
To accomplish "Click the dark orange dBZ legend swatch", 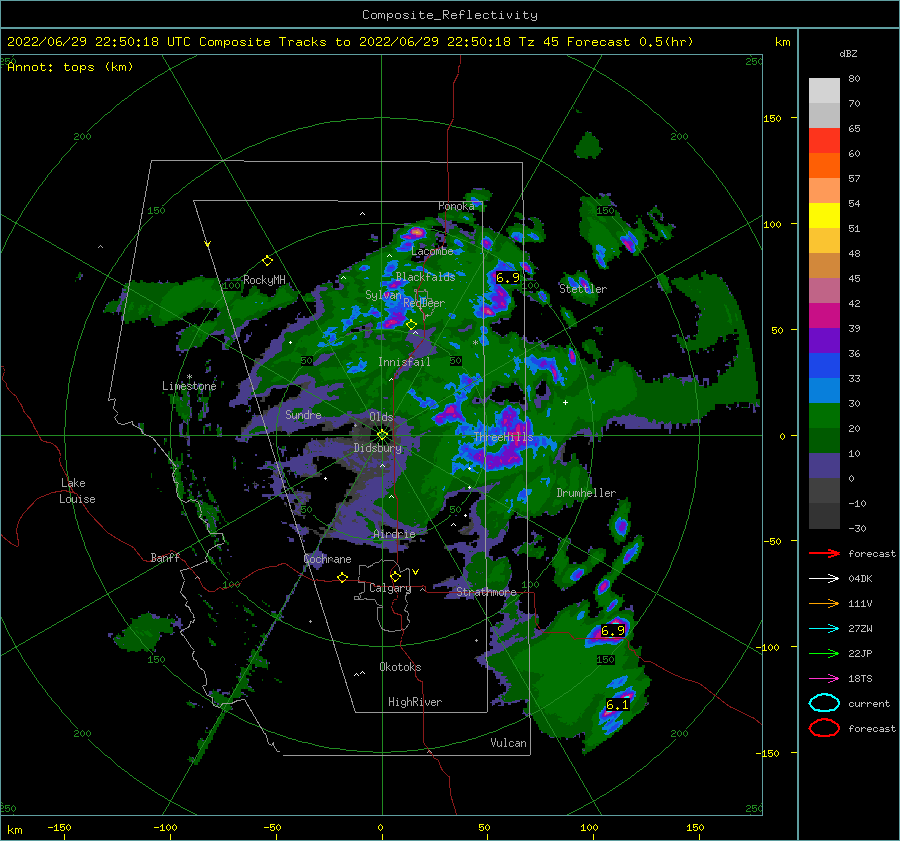I will (824, 165).
